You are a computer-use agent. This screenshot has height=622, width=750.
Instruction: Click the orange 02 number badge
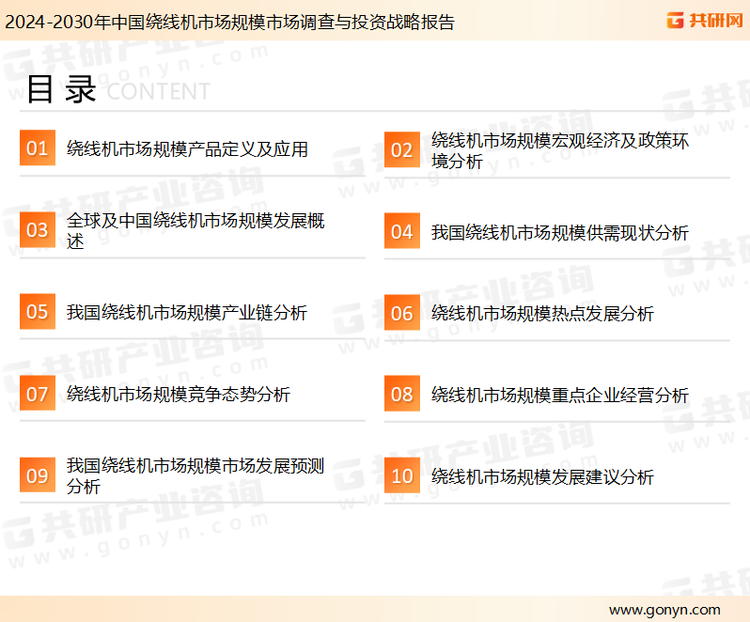(401, 150)
